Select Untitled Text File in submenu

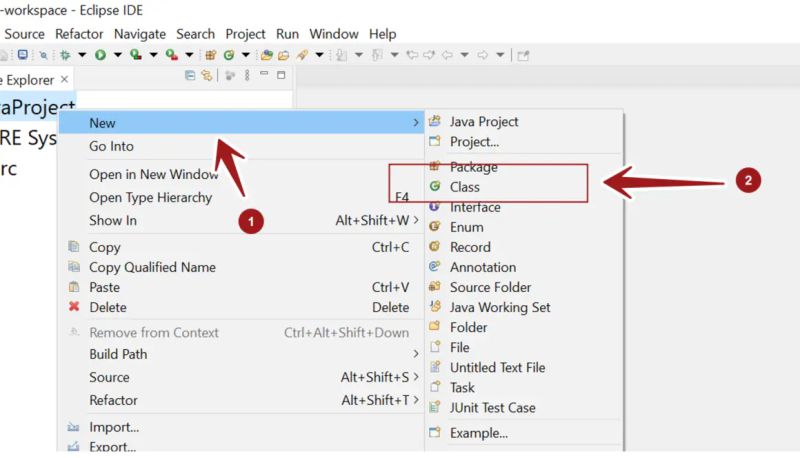[x=524, y=367]
